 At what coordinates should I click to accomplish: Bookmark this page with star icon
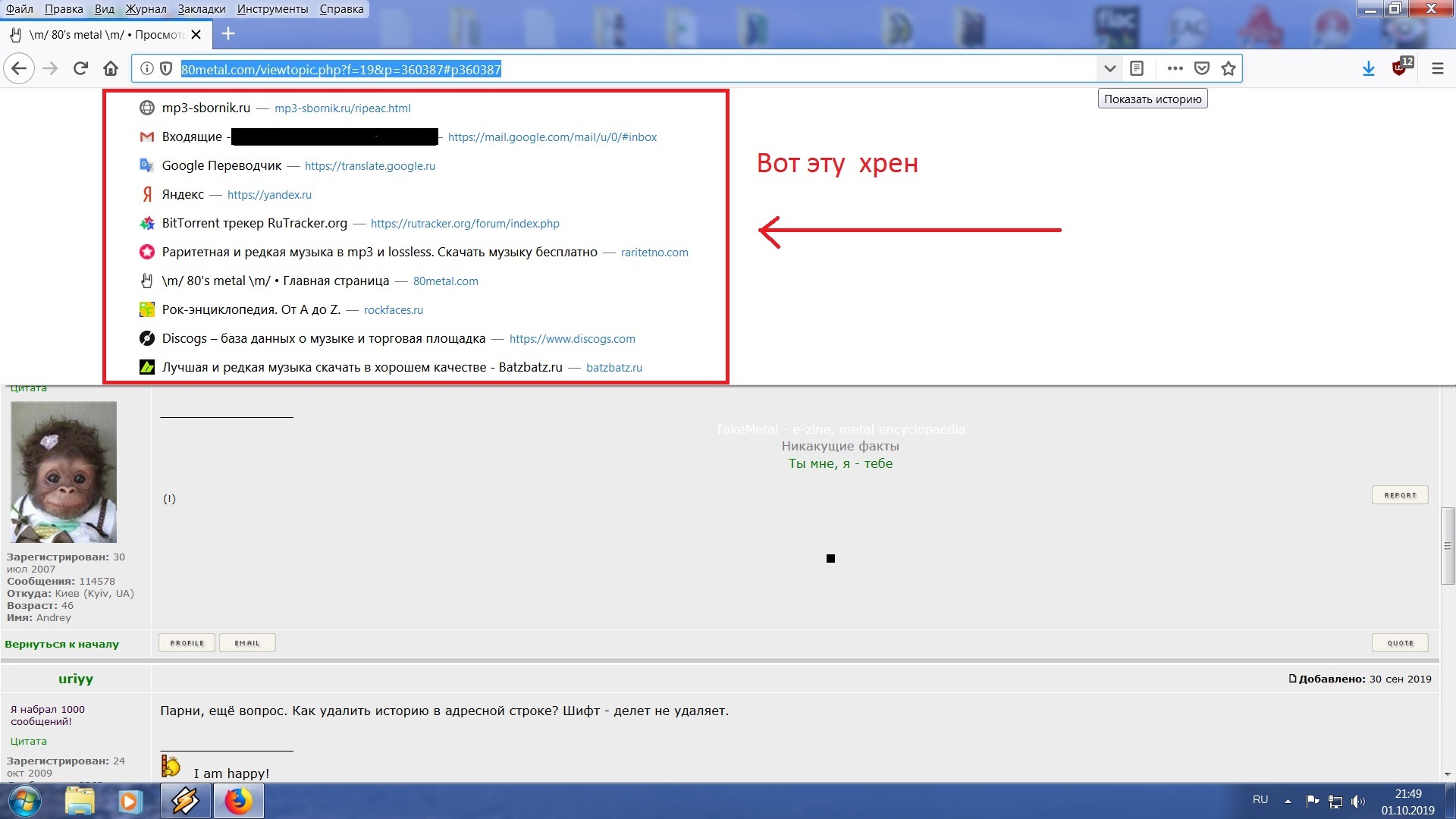[x=1228, y=68]
